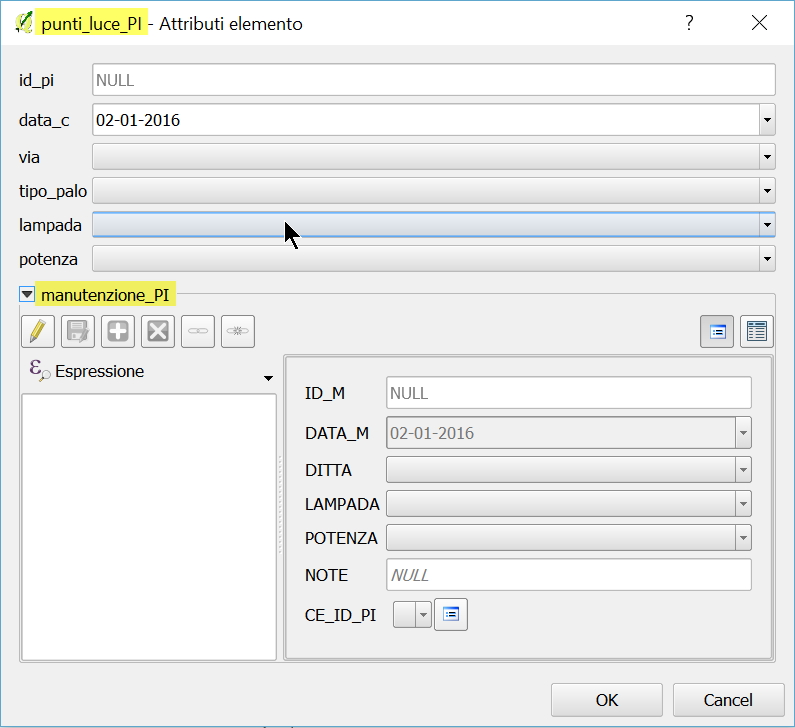
Task: Open the via dropdown list
Action: [767, 156]
